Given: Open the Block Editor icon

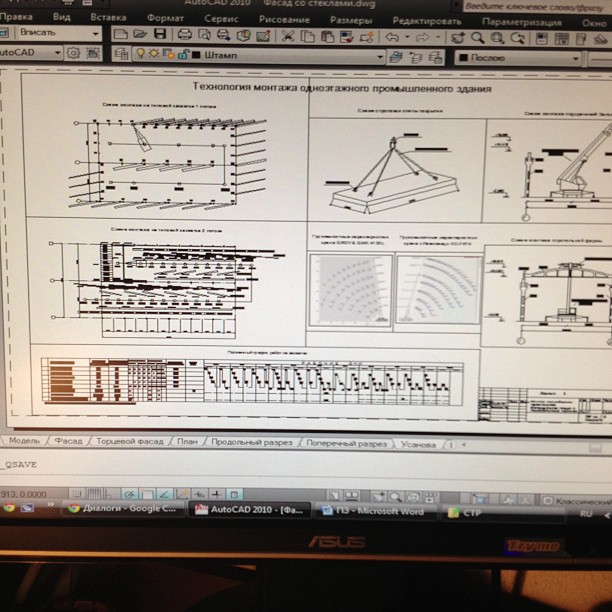Looking at the screenshot, I should coord(366,37).
